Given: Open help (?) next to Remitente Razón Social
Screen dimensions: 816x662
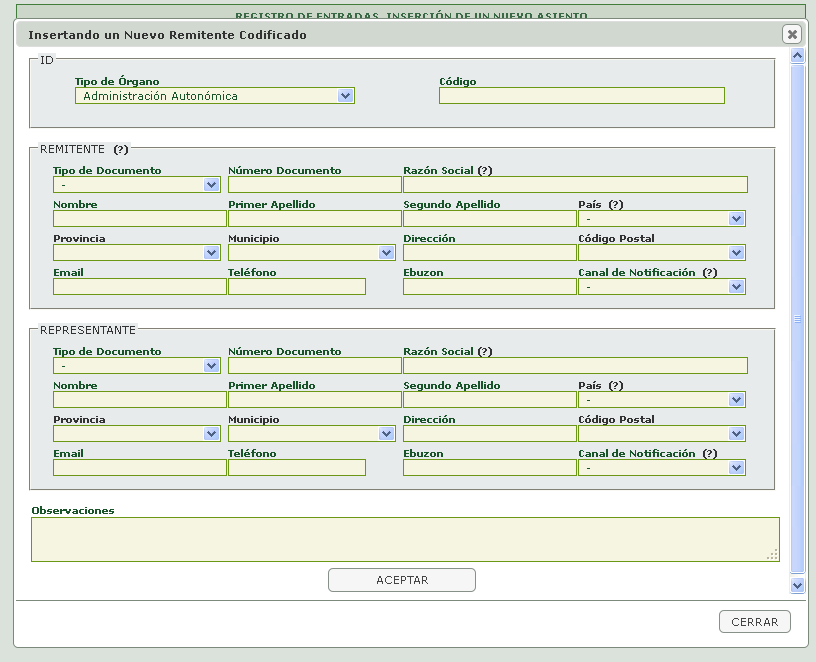Looking at the screenshot, I should tap(484, 171).
